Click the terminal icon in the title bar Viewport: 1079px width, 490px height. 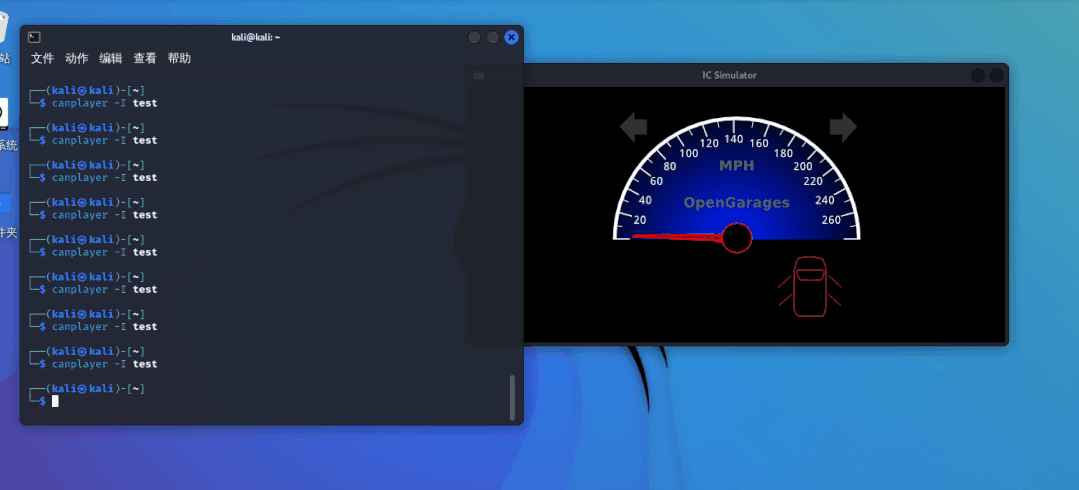[x=34, y=37]
